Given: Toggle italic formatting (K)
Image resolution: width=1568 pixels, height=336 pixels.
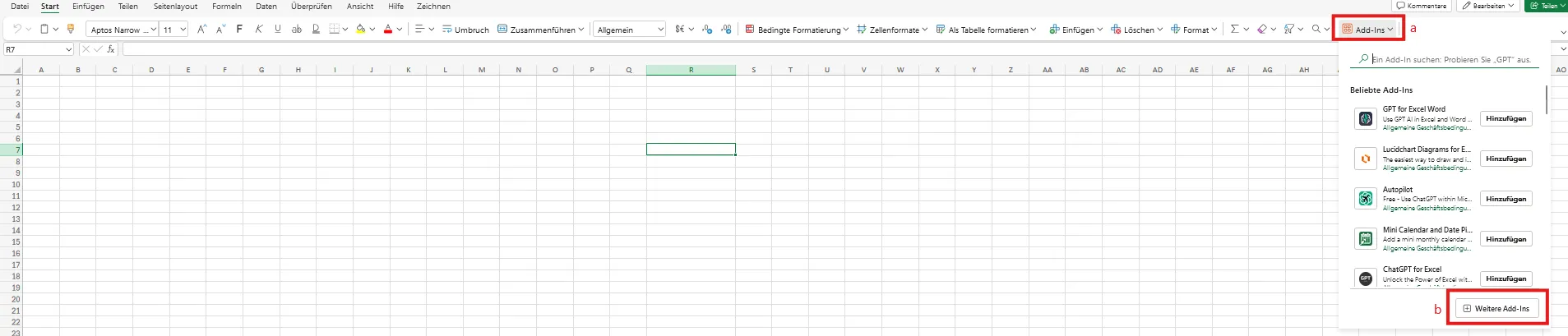Looking at the screenshot, I should 258,29.
